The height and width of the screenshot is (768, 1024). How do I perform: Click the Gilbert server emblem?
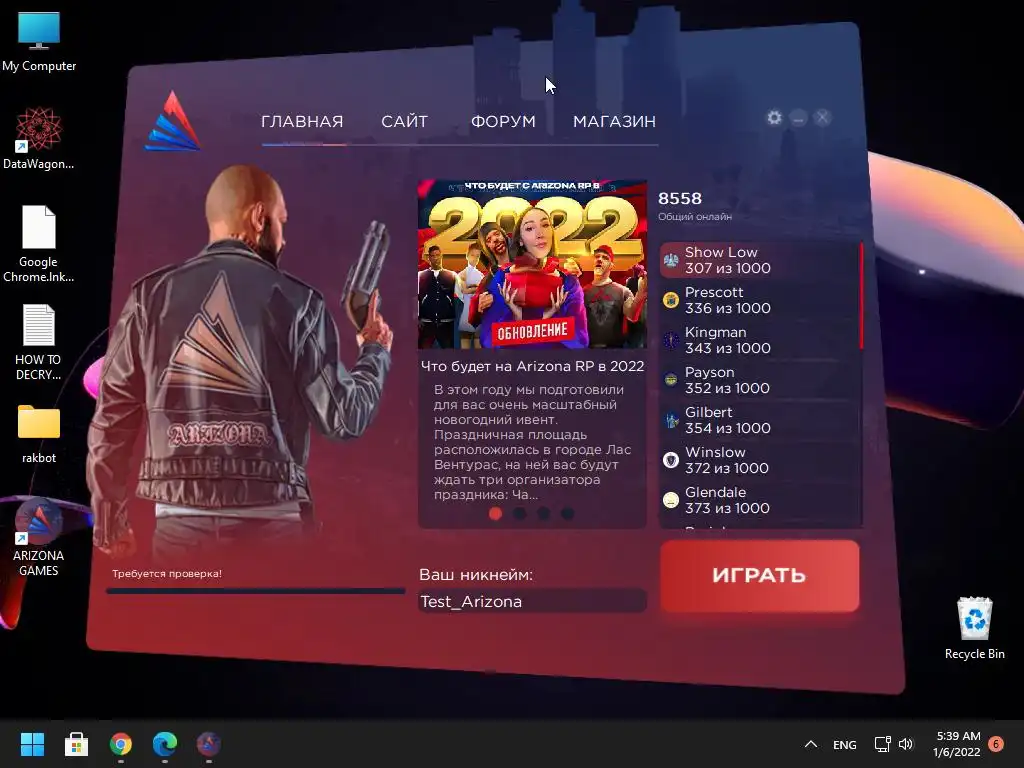pos(671,420)
